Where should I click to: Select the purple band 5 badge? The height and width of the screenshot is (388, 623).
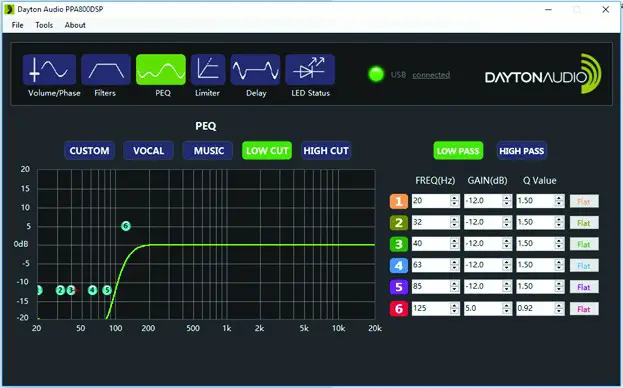[x=399, y=287]
